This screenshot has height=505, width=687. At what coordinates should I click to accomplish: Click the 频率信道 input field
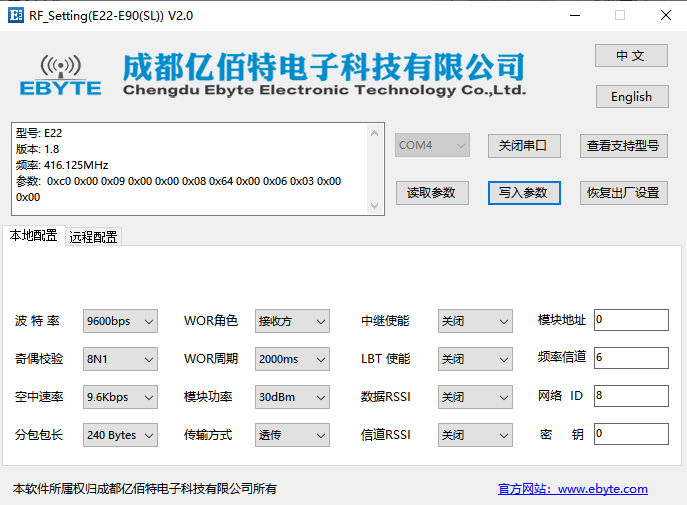tap(630, 358)
